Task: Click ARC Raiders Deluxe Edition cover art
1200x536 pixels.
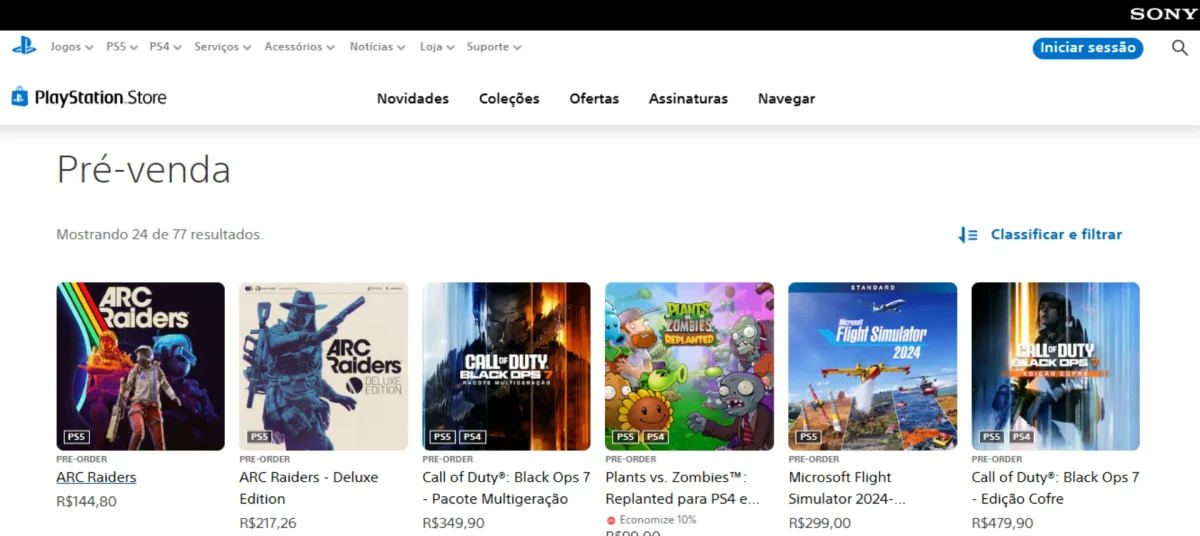Action: click(x=323, y=366)
